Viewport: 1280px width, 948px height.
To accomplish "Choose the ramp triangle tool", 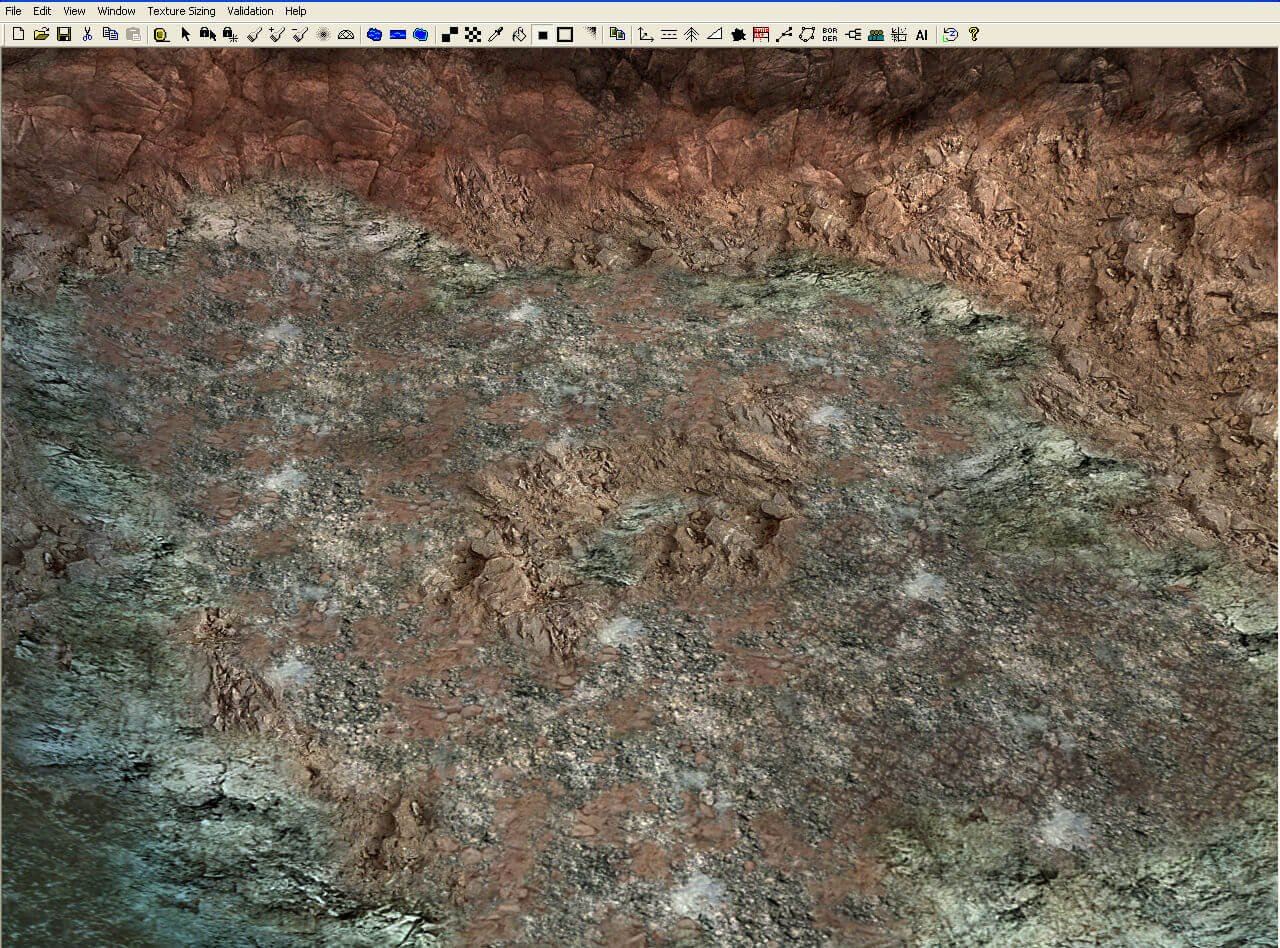I will 714,34.
